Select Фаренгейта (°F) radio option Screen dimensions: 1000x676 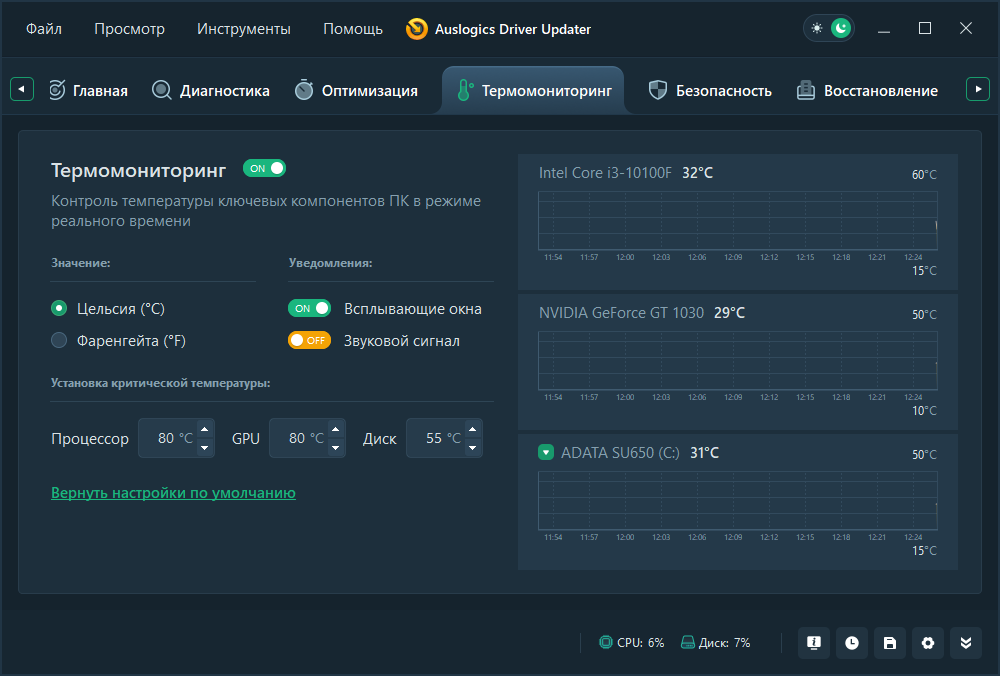(x=59, y=341)
